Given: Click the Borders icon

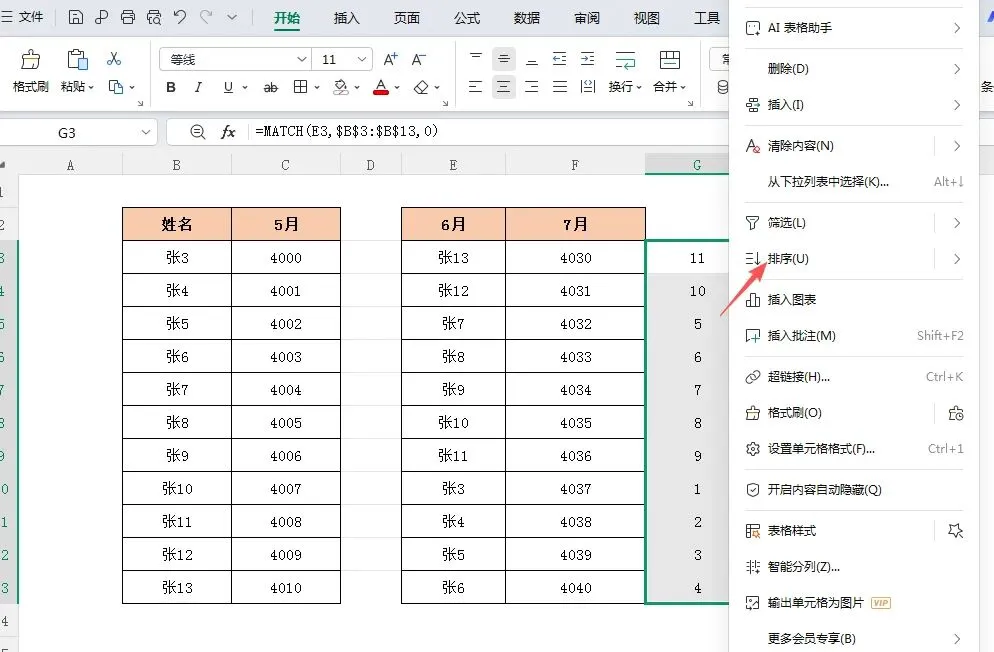Looking at the screenshot, I should [x=300, y=87].
